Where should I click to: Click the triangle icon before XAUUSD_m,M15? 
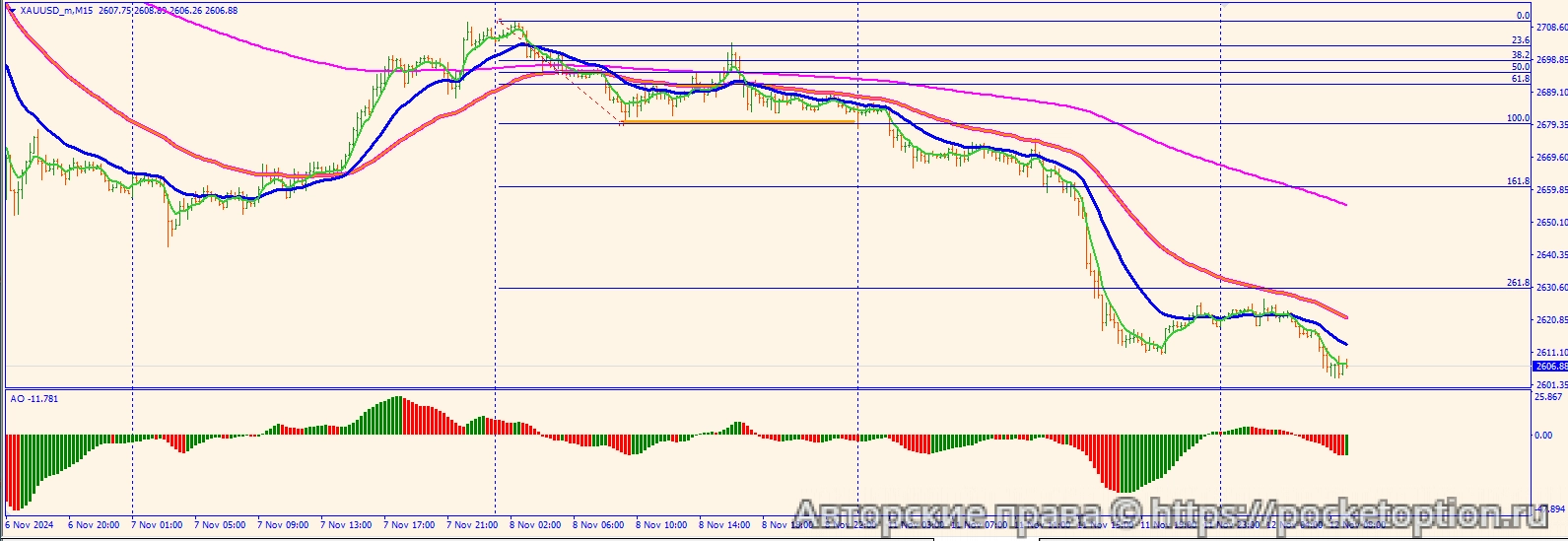(x=11, y=11)
